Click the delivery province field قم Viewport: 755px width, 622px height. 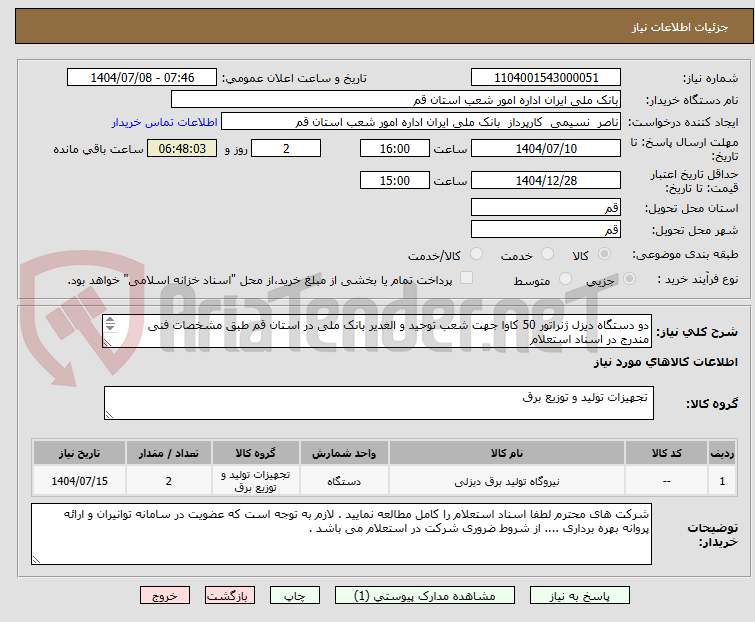(546, 207)
